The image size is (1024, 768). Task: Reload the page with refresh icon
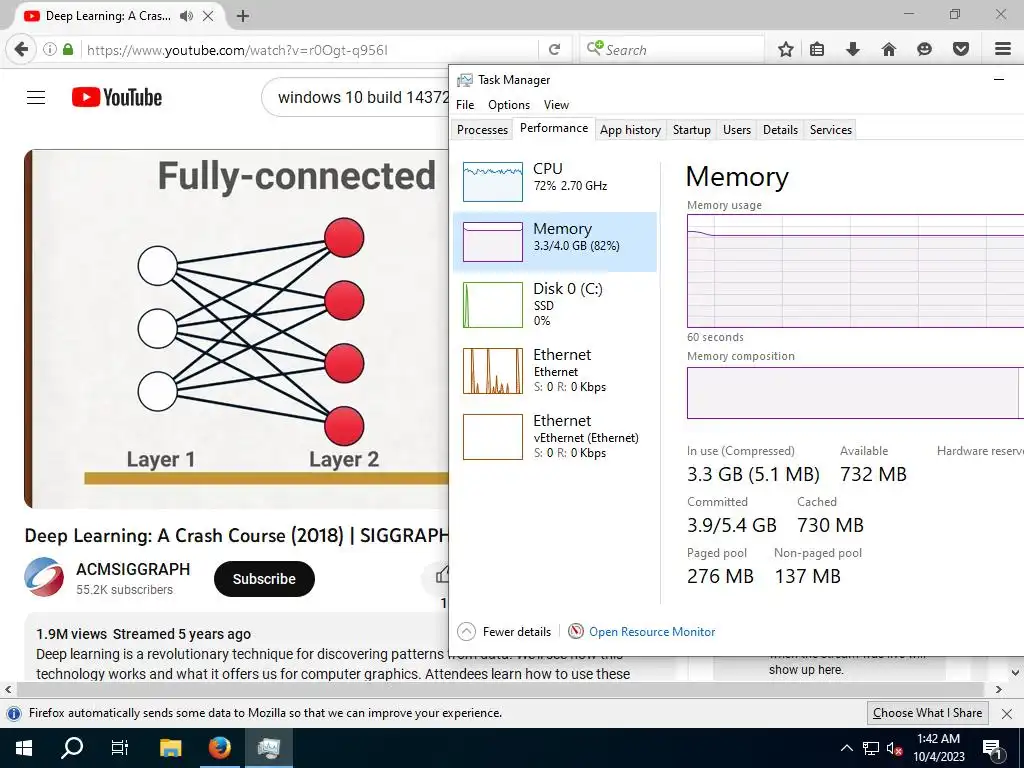coord(554,50)
